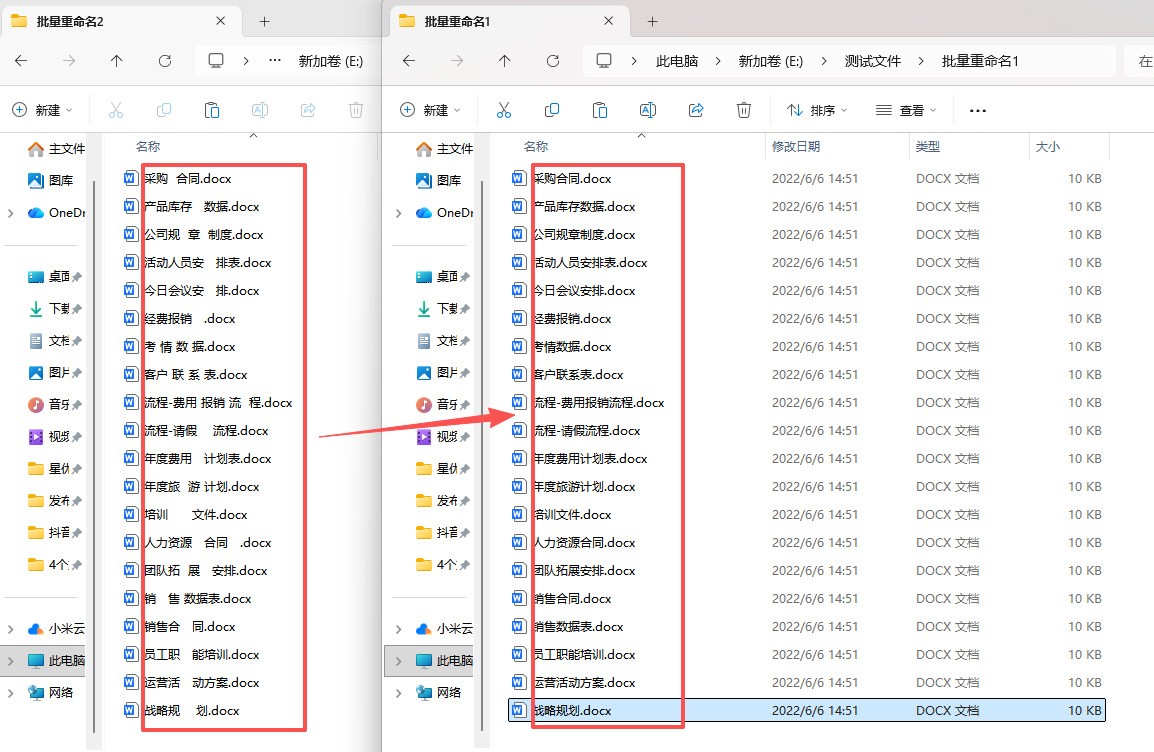Click Share icon in 批量重命名1 toolbar
1154x752 pixels.
pos(695,110)
